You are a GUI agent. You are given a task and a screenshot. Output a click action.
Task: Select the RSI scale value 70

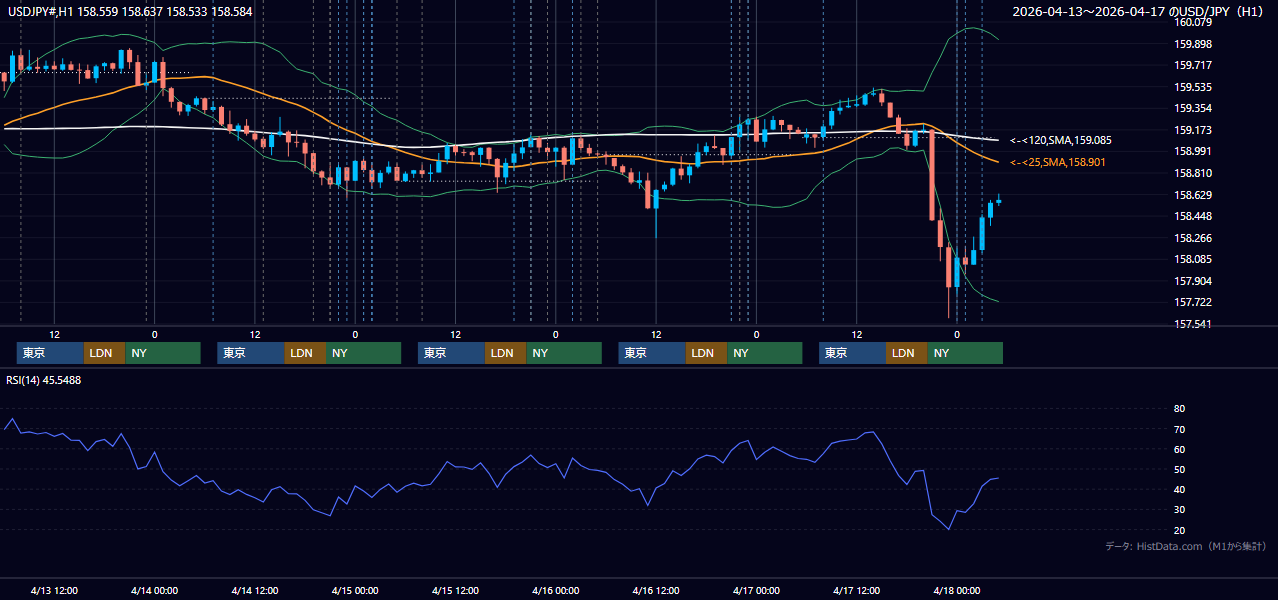[x=1179, y=429]
